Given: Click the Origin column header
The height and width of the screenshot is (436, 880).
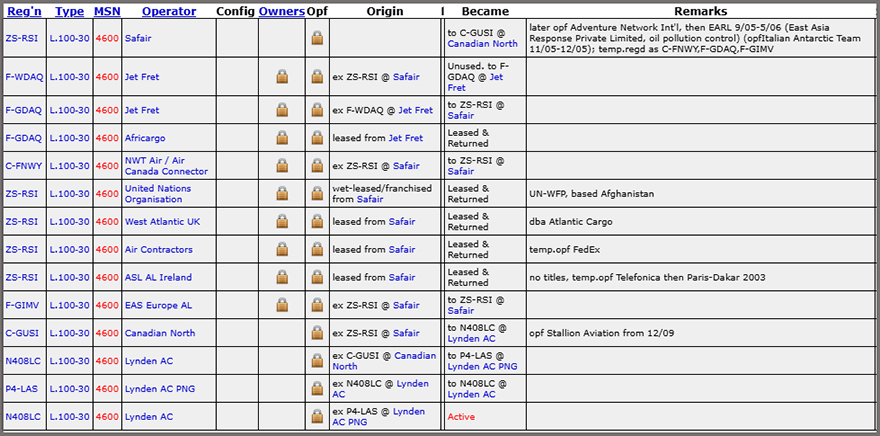Looking at the screenshot, I should click(x=385, y=11).
